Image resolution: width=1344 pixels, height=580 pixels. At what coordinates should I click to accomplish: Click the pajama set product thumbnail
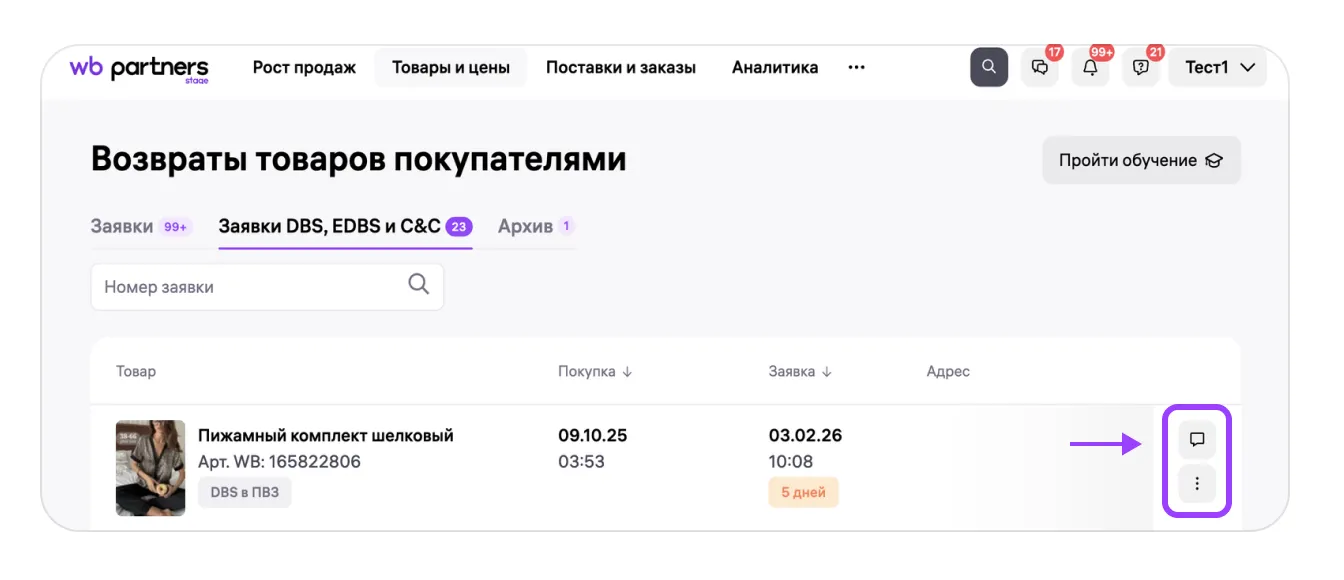151,467
